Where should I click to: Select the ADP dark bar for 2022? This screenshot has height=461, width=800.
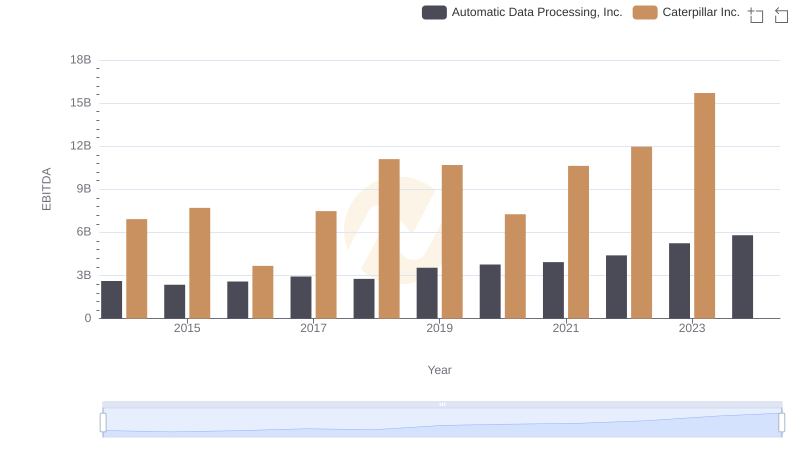(616, 287)
